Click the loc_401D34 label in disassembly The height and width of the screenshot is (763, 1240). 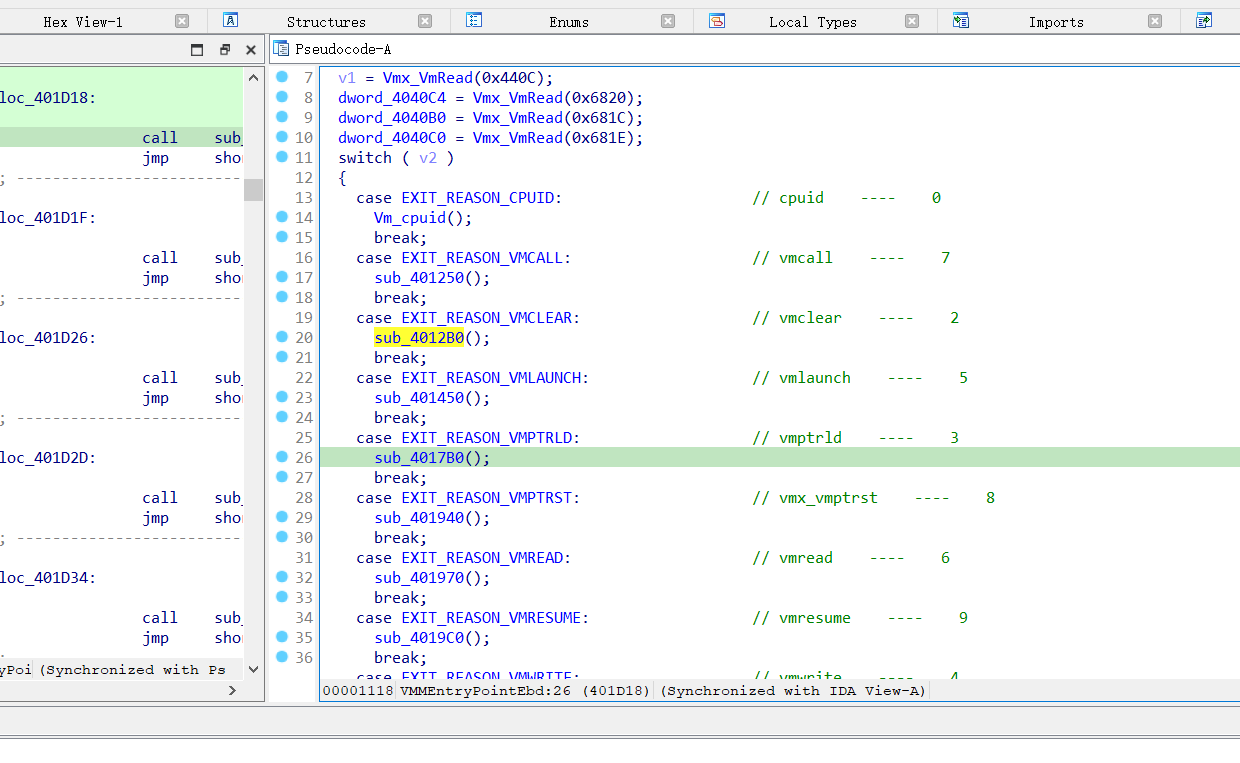click(x=48, y=578)
